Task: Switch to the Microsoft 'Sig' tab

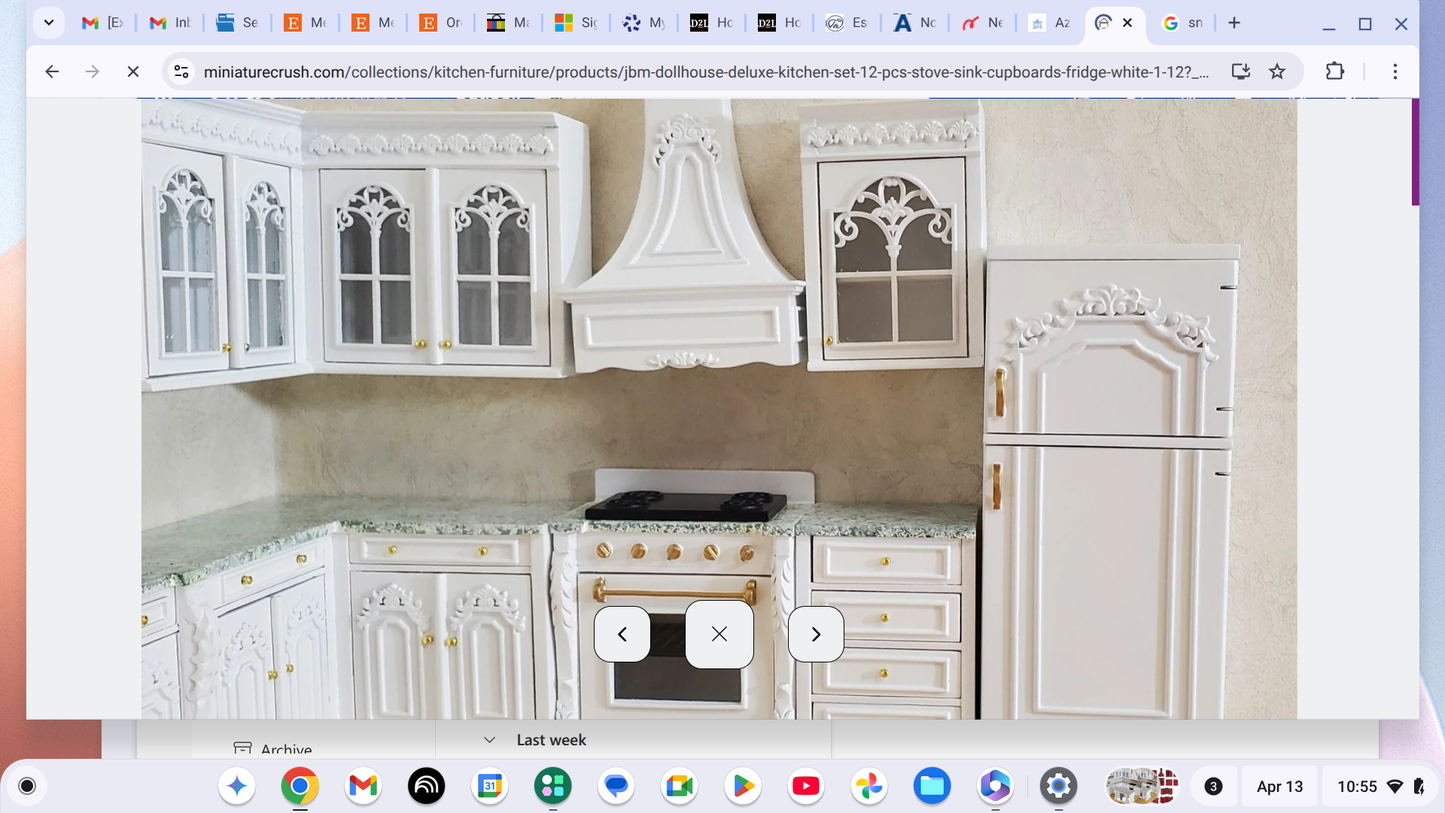Action: [575, 23]
